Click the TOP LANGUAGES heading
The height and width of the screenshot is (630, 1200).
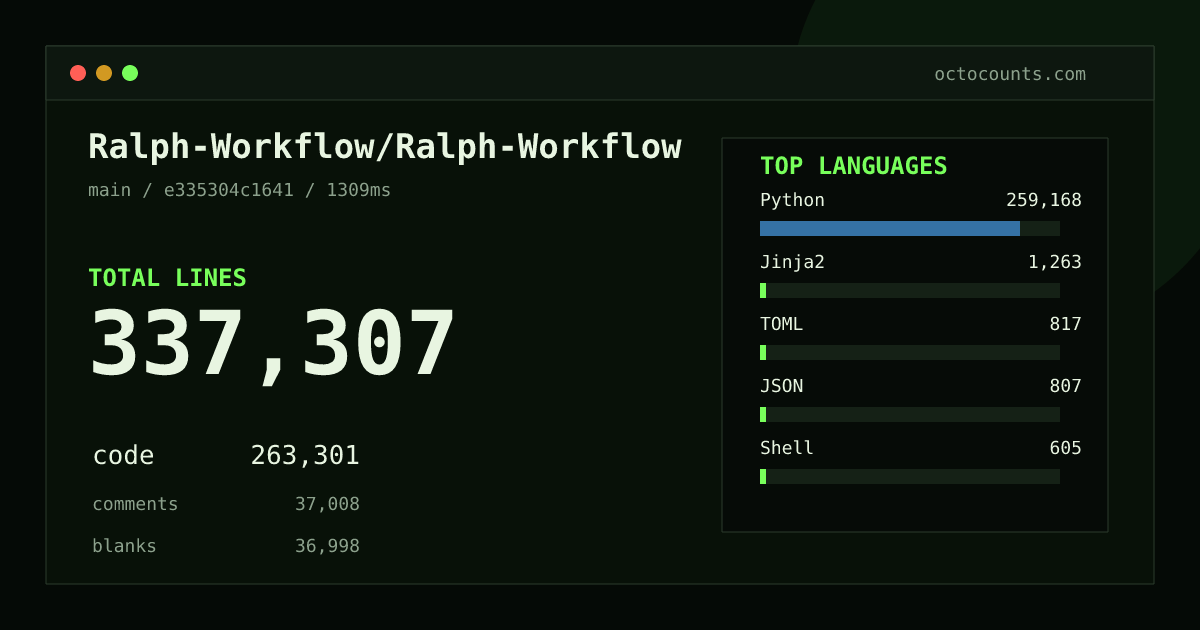[854, 166]
